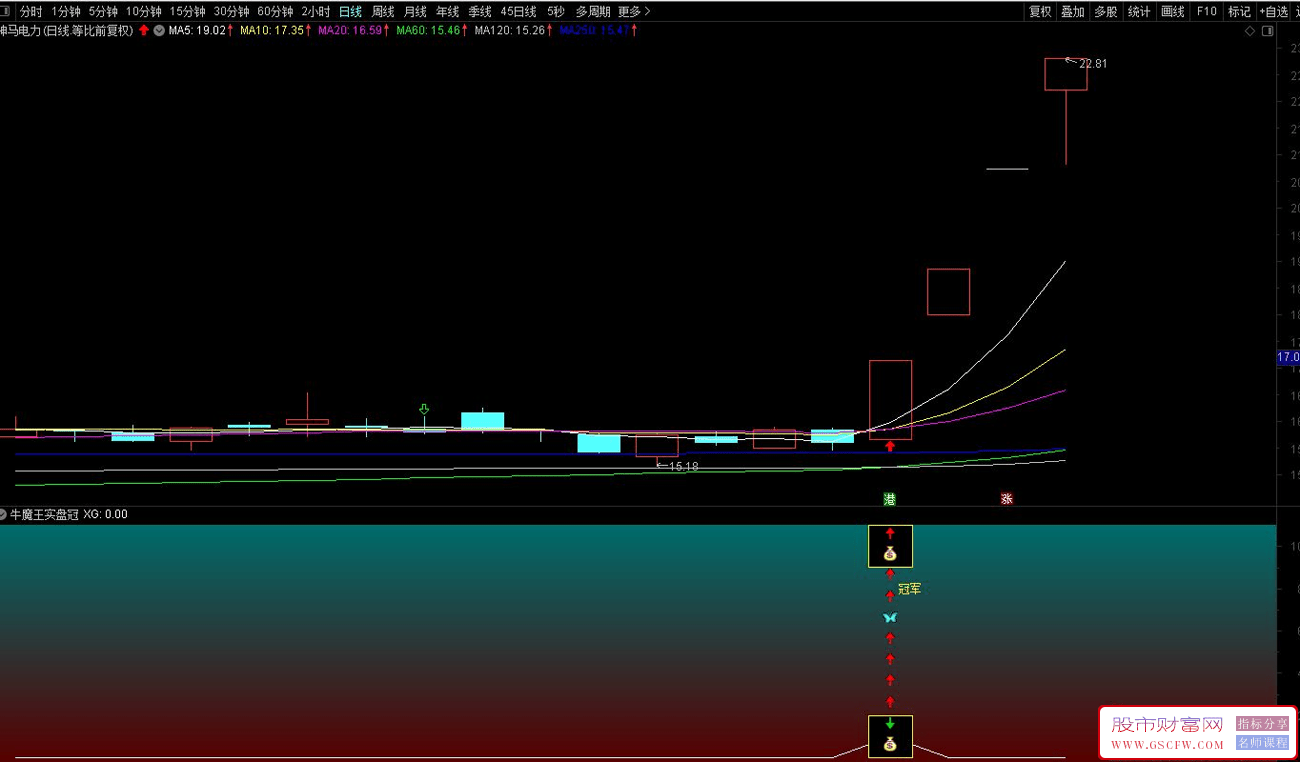Click the bottom money bag icon in the indicator panel
Viewport: 1300px width, 762px height.
[890, 744]
